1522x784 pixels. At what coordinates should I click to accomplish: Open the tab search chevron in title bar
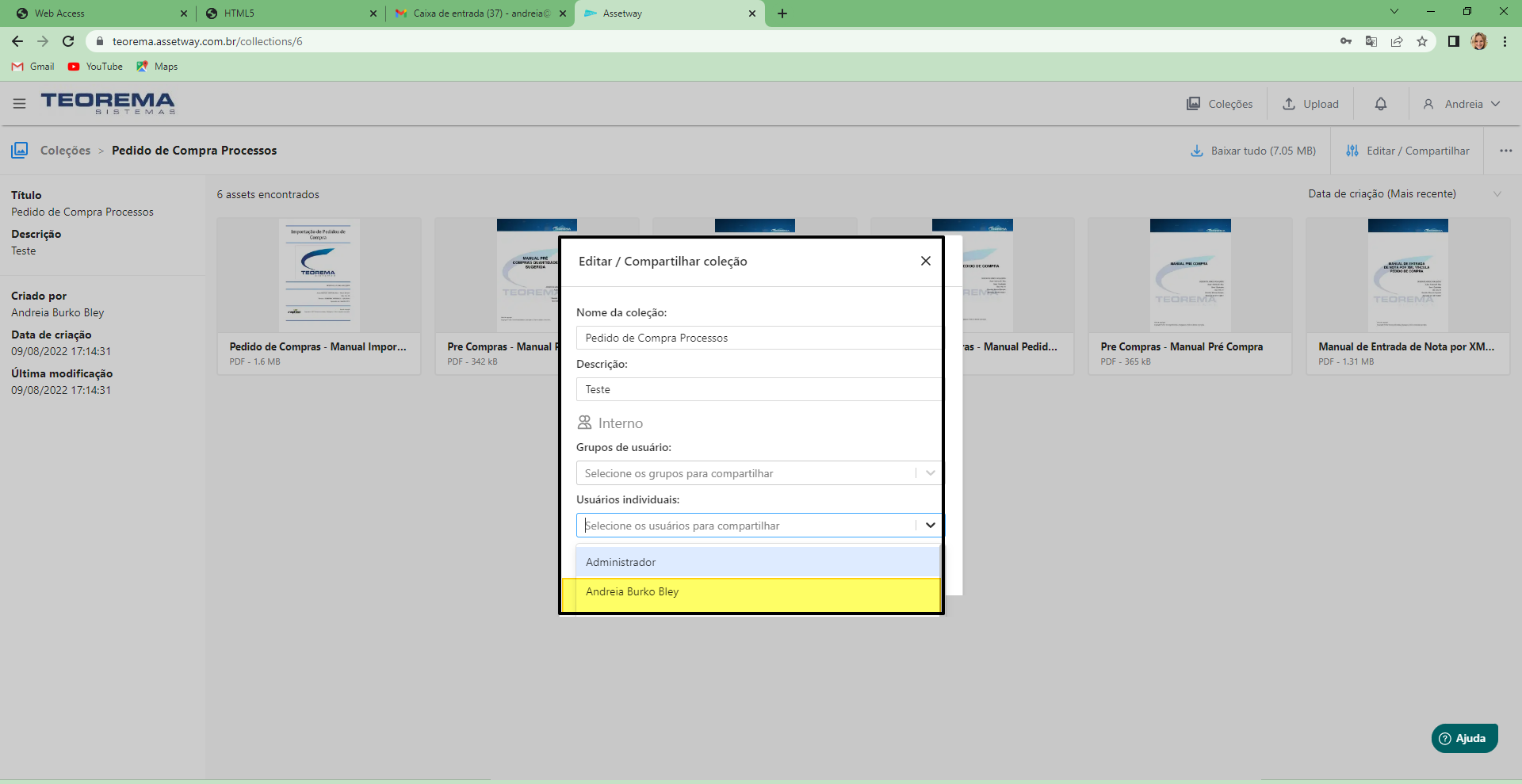point(1394,12)
